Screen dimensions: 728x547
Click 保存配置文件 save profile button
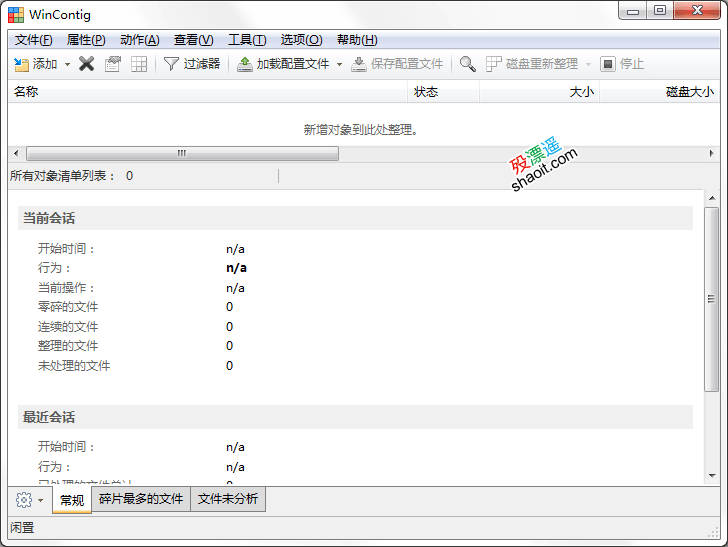pos(397,64)
